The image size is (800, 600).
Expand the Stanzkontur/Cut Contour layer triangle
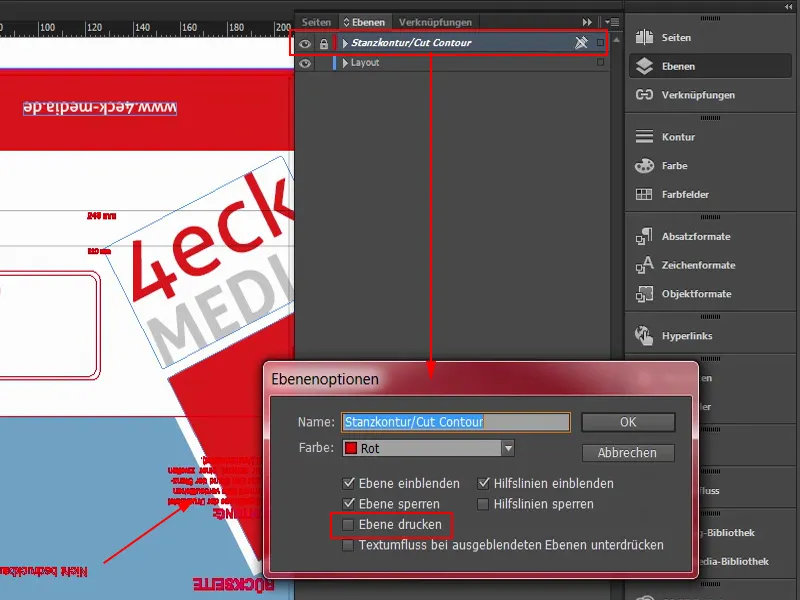point(345,43)
